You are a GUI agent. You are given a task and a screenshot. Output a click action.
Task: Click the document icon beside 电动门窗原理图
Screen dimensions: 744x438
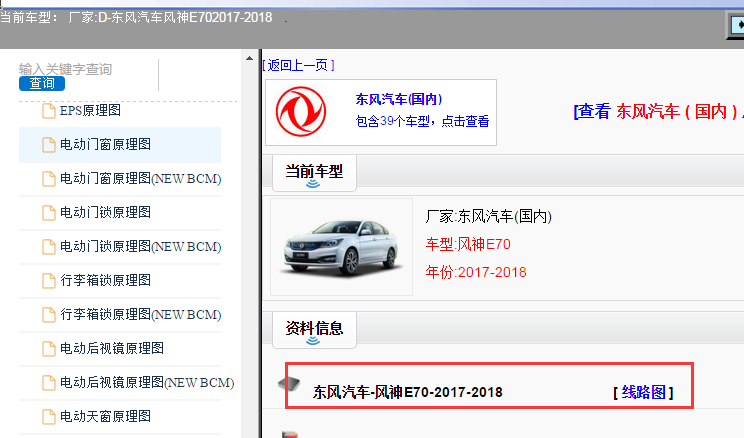[x=49, y=144]
